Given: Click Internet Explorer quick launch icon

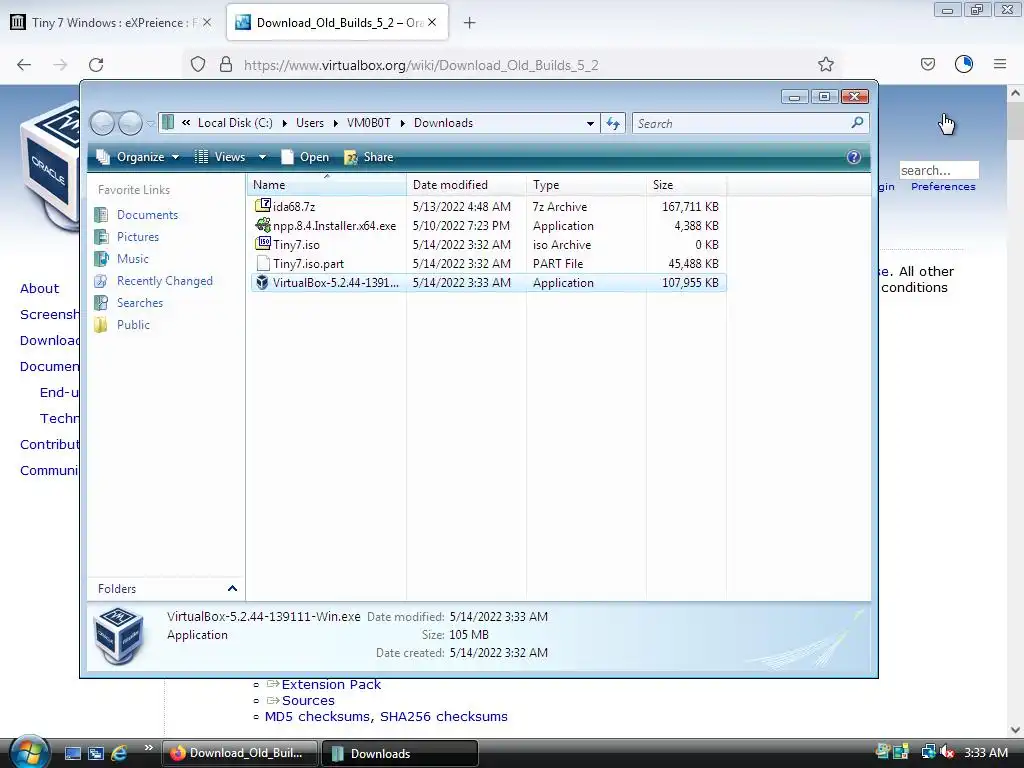Looking at the screenshot, I should pyautogui.click(x=119, y=753).
